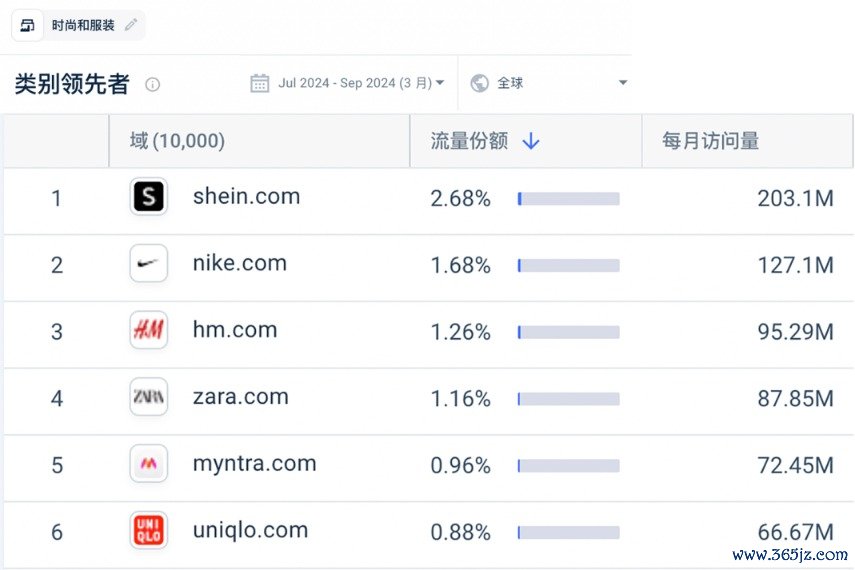The height and width of the screenshot is (570, 855).
Task: Click the category industry icon beside 时尚和服装
Action: point(27,25)
